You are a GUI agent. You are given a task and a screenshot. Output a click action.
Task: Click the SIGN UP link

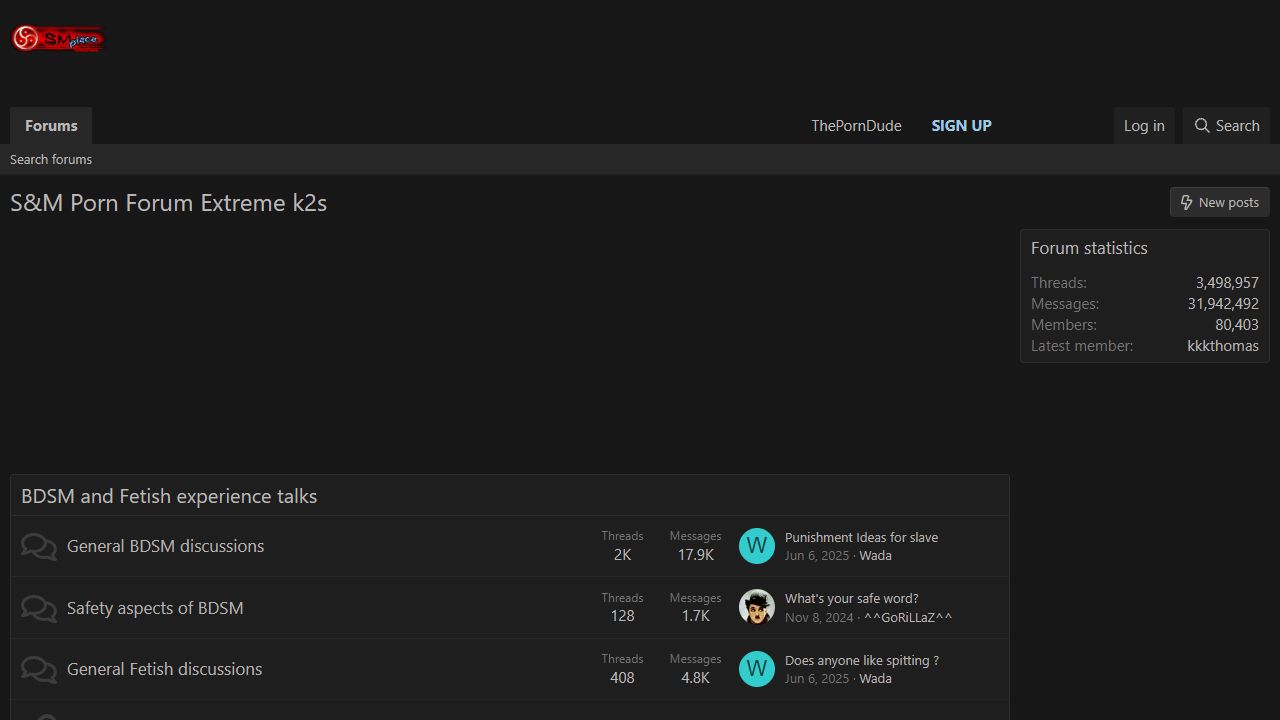tap(961, 126)
